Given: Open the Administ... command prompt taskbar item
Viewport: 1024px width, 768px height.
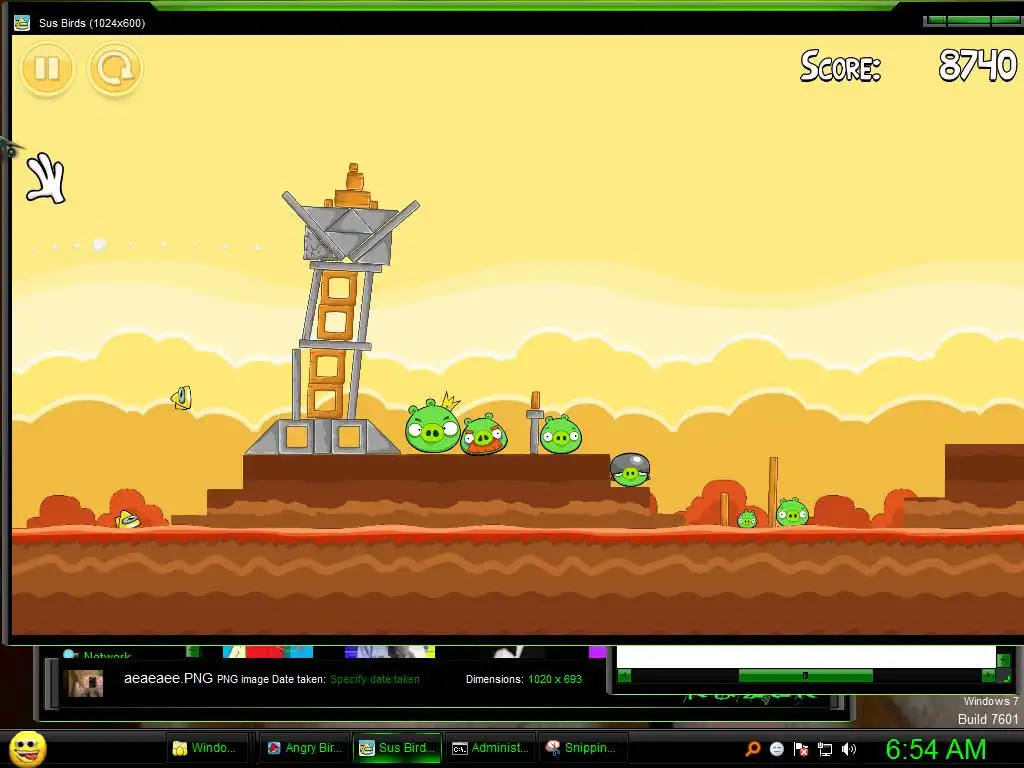Looking at the screenshot, I should (x=490, y=748).
